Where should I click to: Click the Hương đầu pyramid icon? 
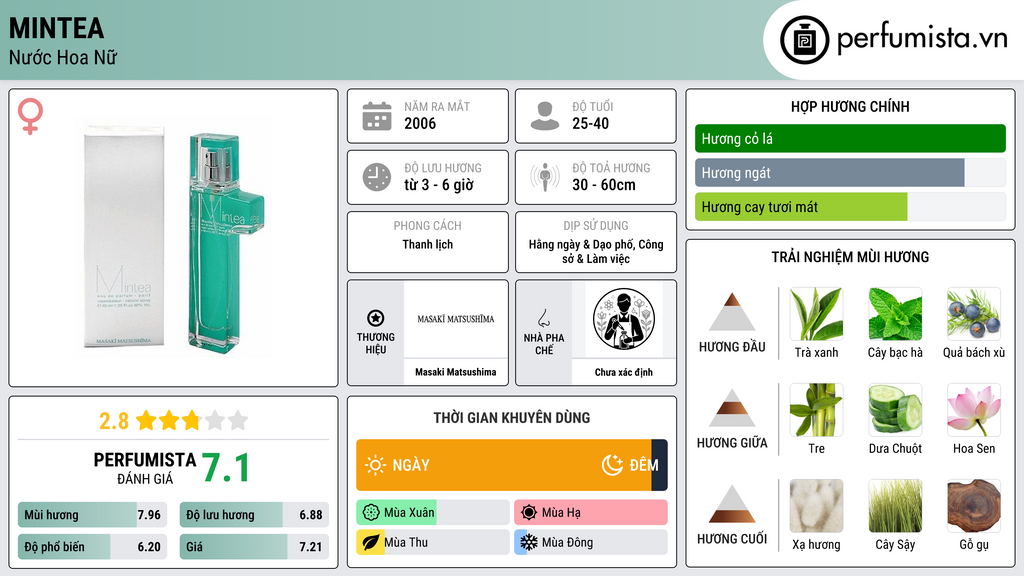[x=732, y=312]
